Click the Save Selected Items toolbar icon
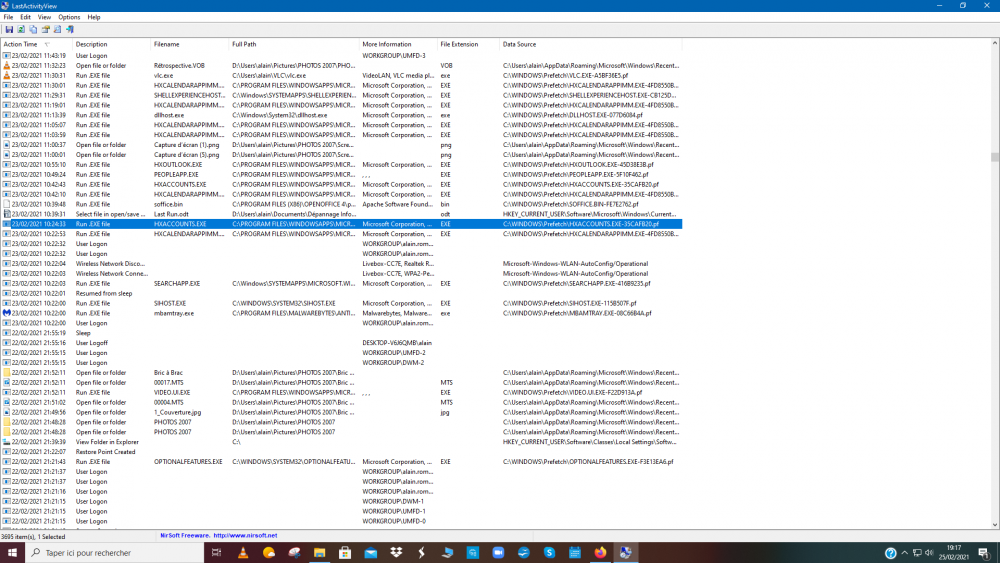Image resolution: width=1000 pixels, height=563 pixels. click(9, 29)
